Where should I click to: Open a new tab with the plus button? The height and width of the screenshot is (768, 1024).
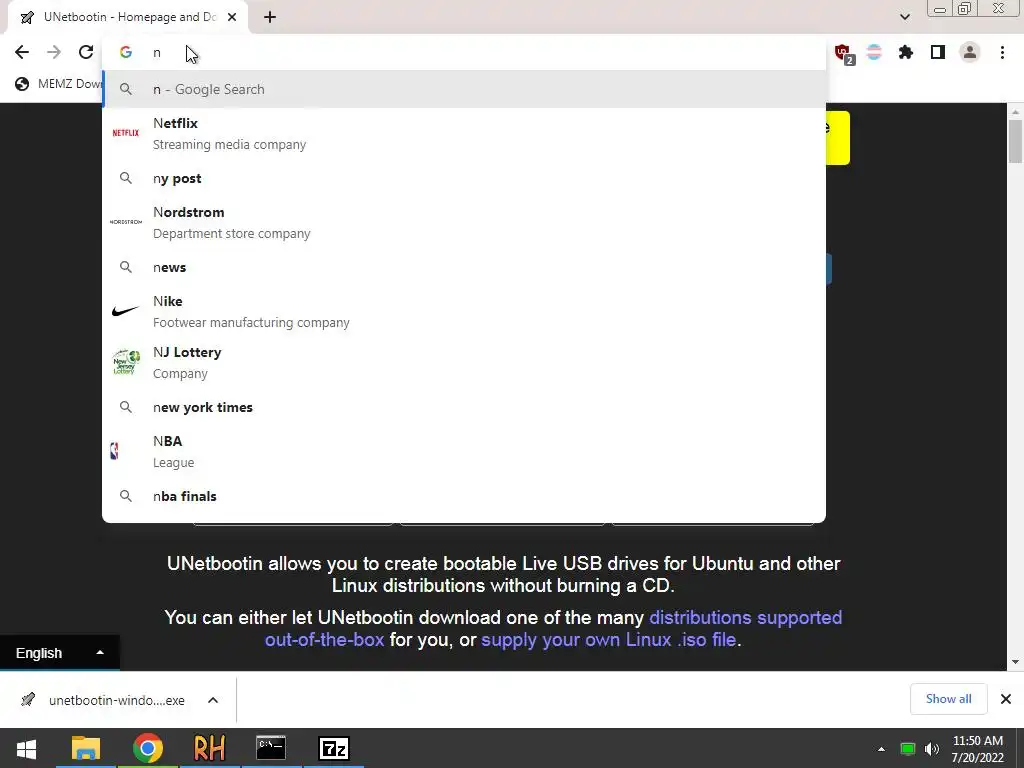270,18
